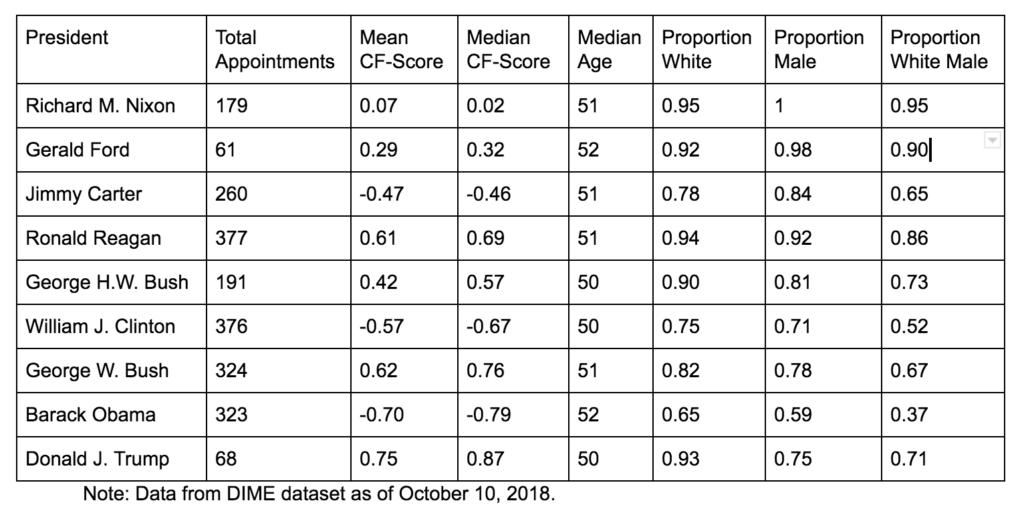Click the Mean CF-Score column header

404,50
